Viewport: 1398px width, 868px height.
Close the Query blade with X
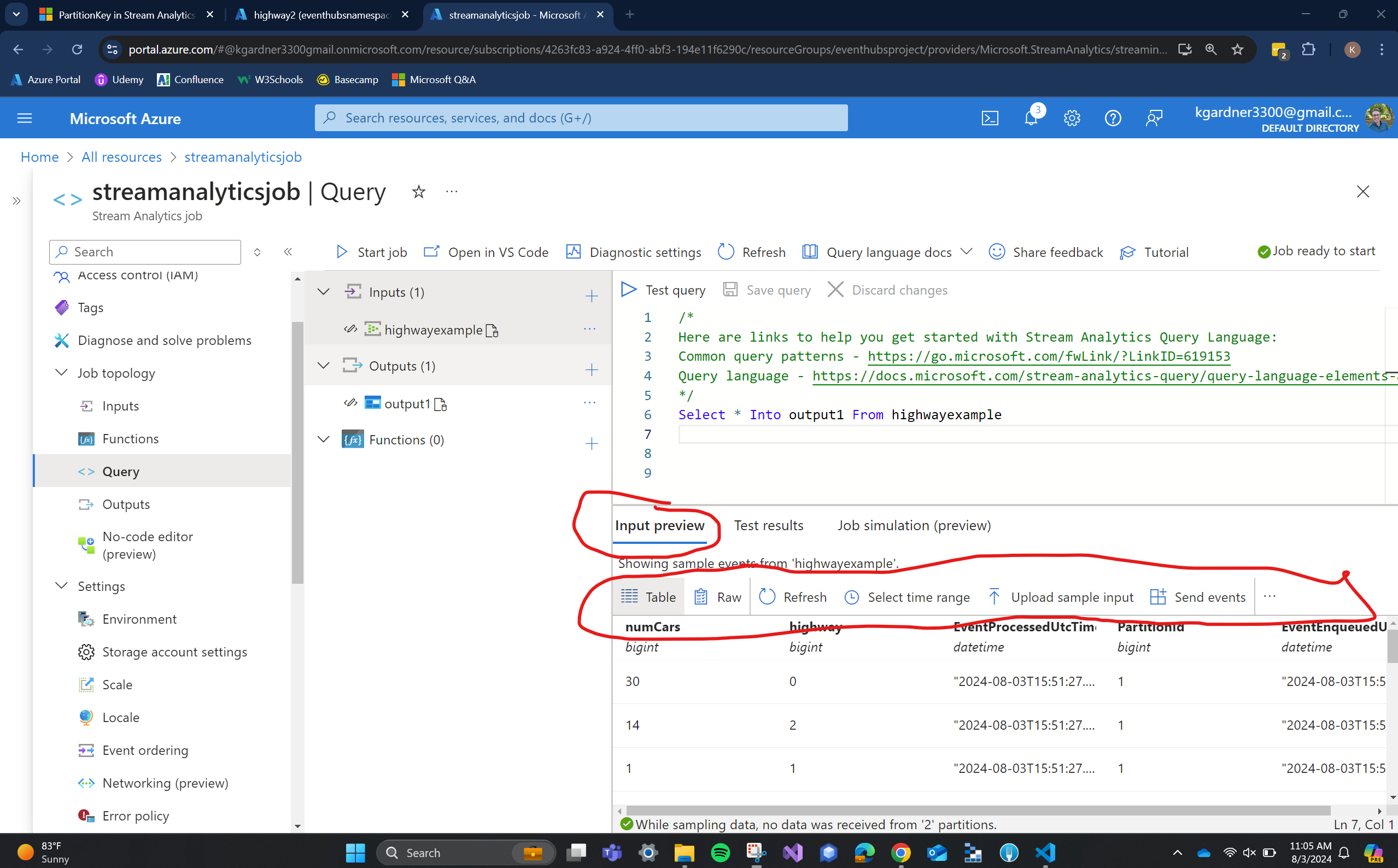click(1362, 192)
